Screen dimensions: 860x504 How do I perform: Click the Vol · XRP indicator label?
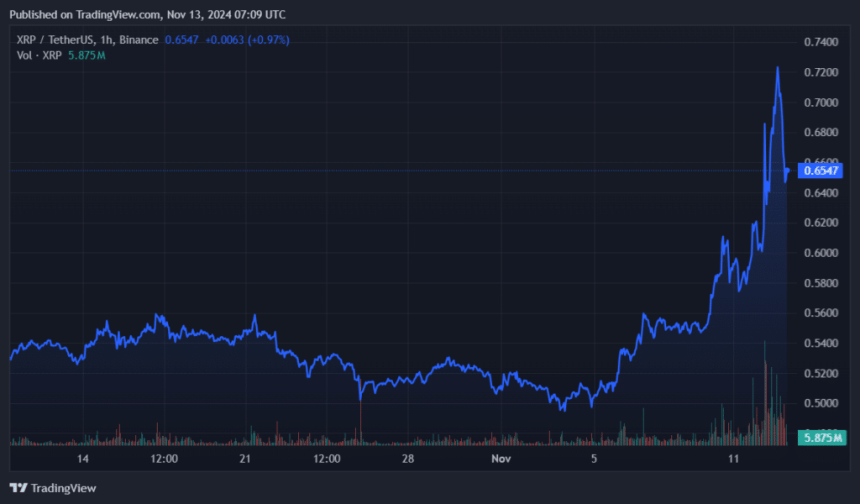point(37,55)
